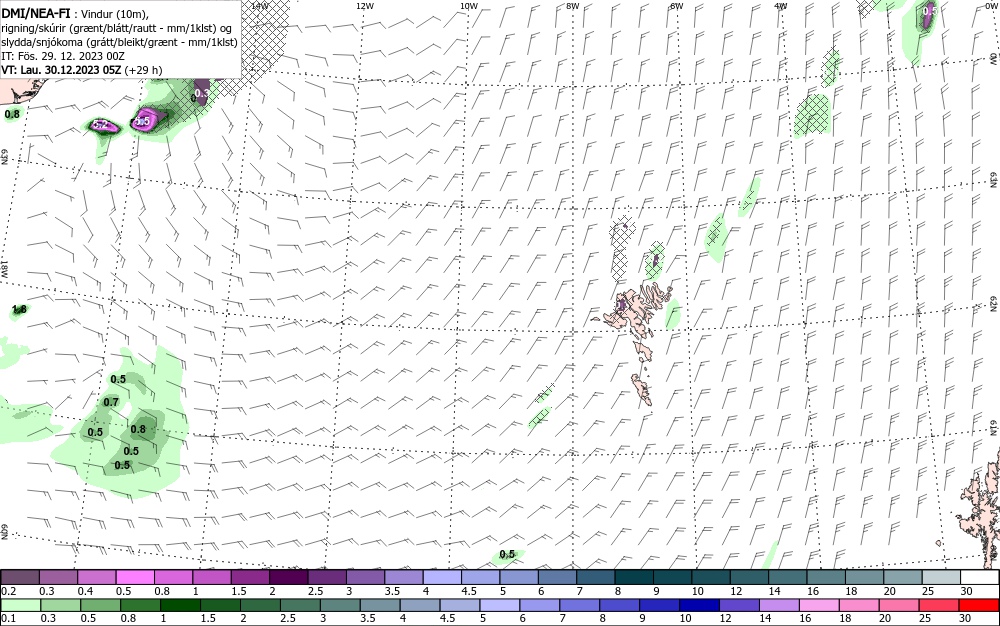This screenshot has width=1000, height=626.
Task: Click the 8W longitude label
Action: click(x=573, y=6)
